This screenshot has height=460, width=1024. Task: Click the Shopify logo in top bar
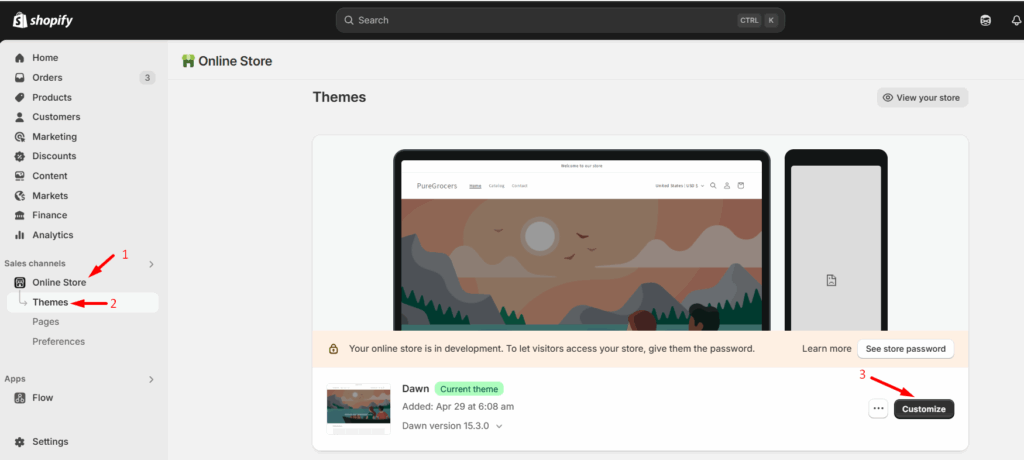[42, 20]
